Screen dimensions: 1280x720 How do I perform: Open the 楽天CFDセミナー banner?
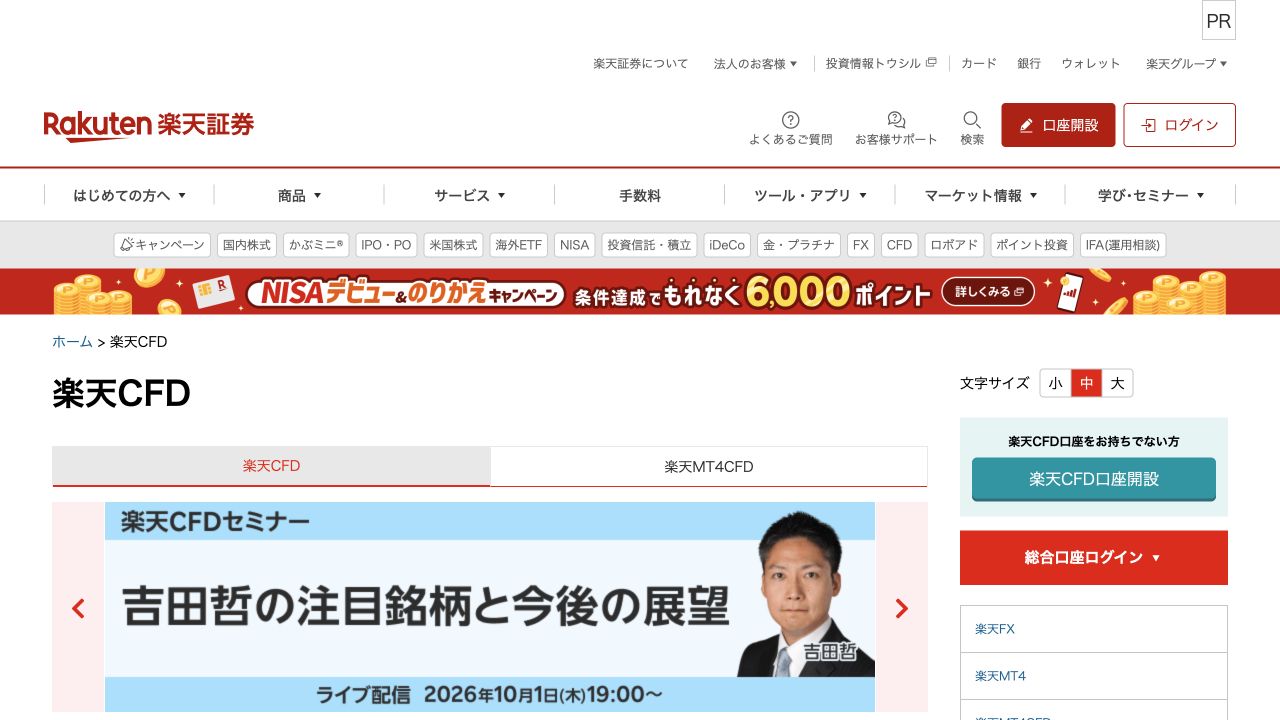coord(490,607)
